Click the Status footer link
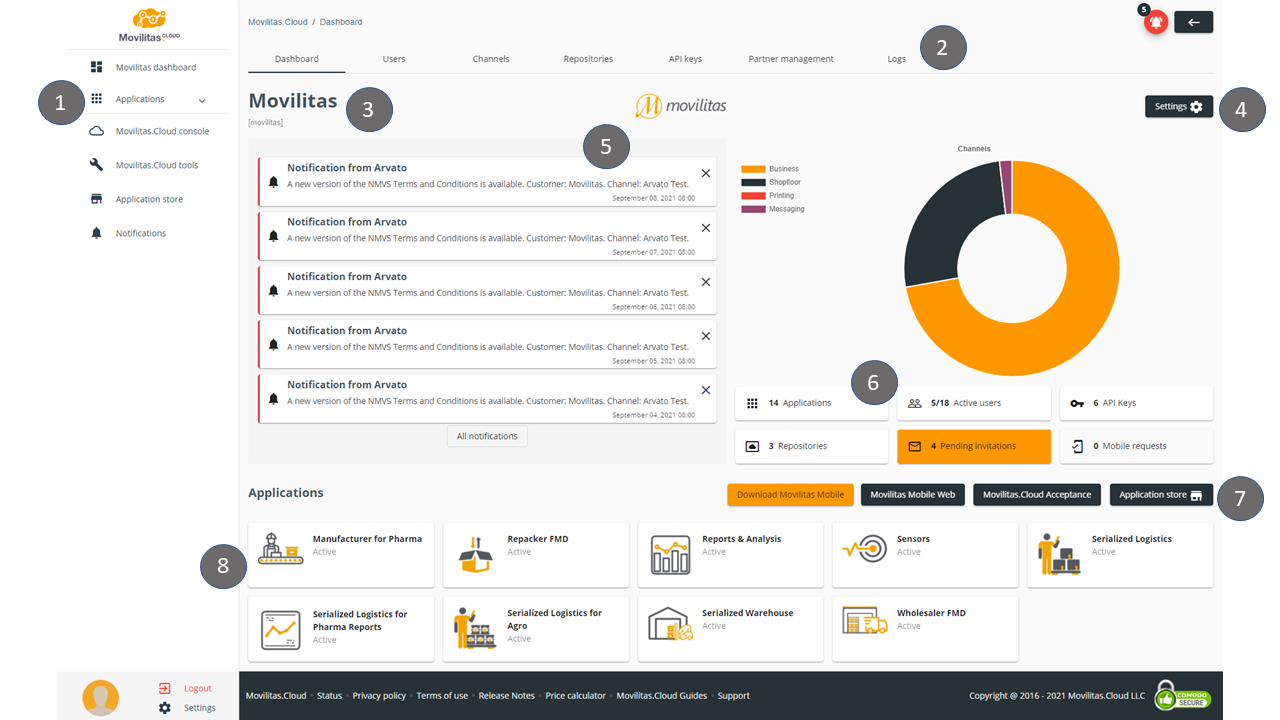This screenshot has width=1280, height=720. 329,696
